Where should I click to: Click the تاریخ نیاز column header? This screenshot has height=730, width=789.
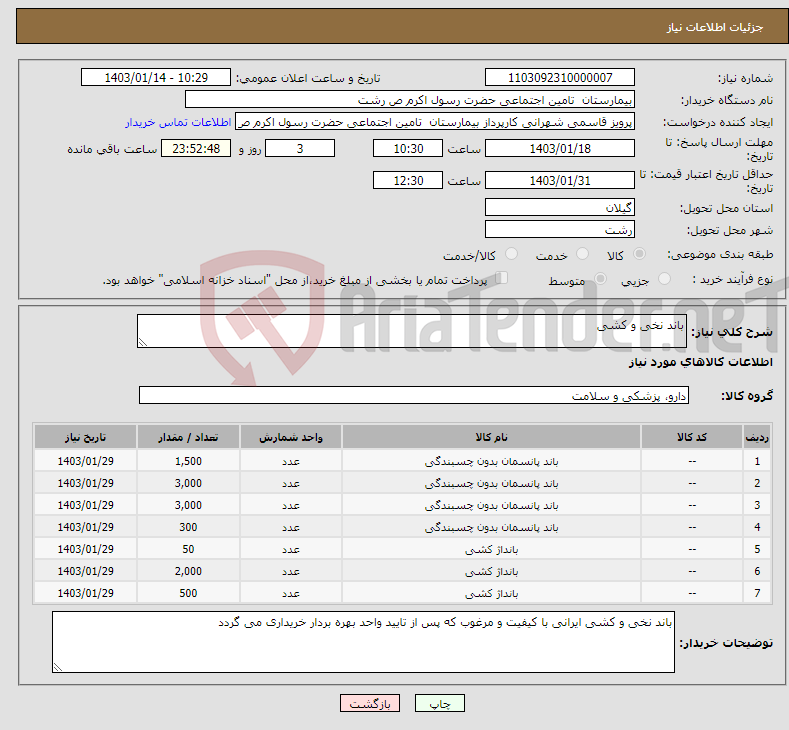(86, 437)
